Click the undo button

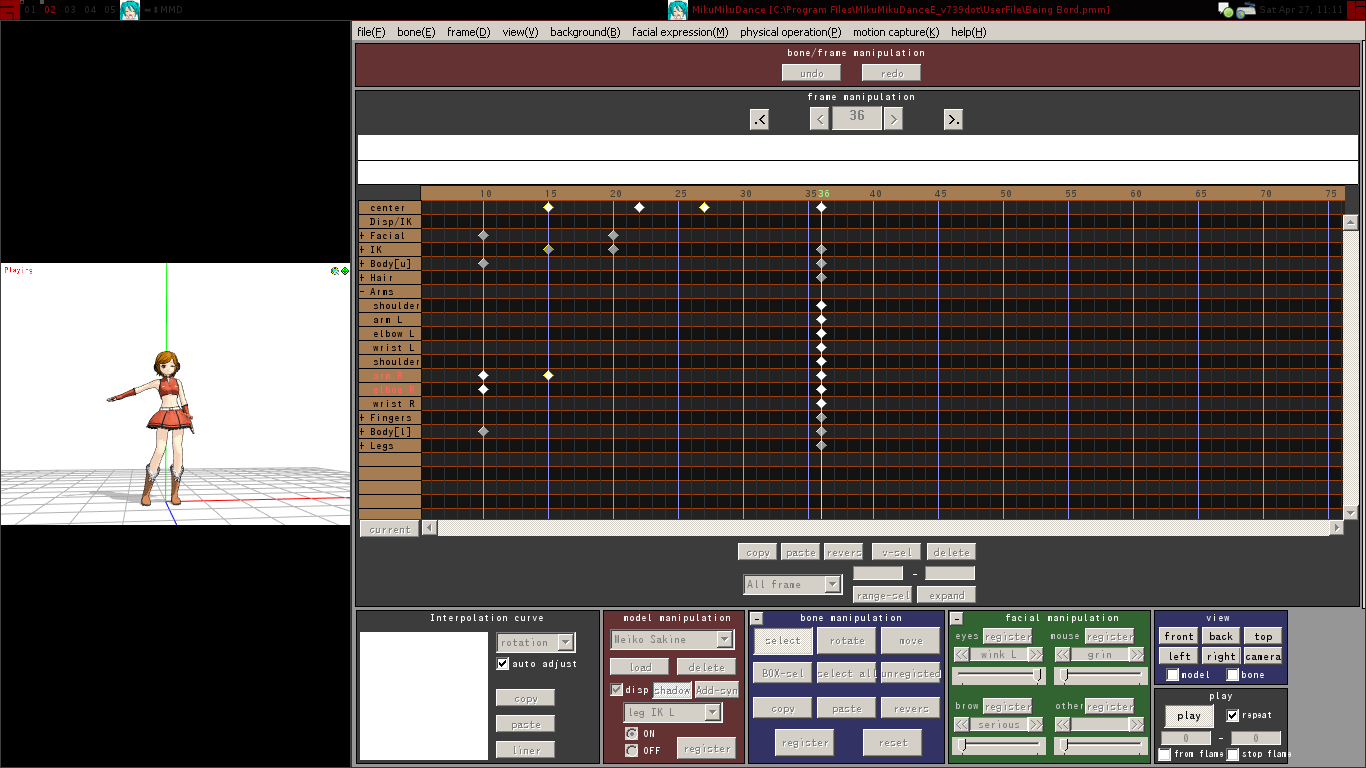(x=812, y=73)
